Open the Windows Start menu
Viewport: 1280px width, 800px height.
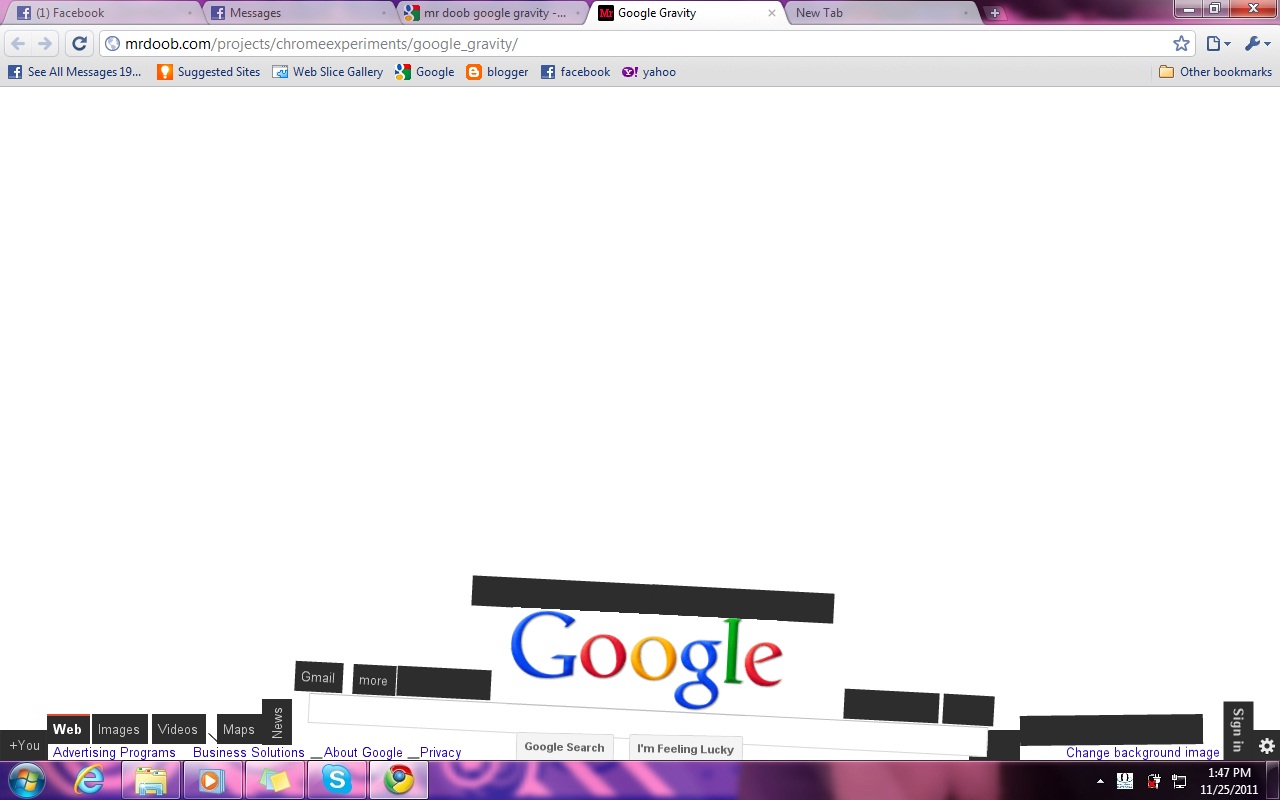[x=26, y=779]
